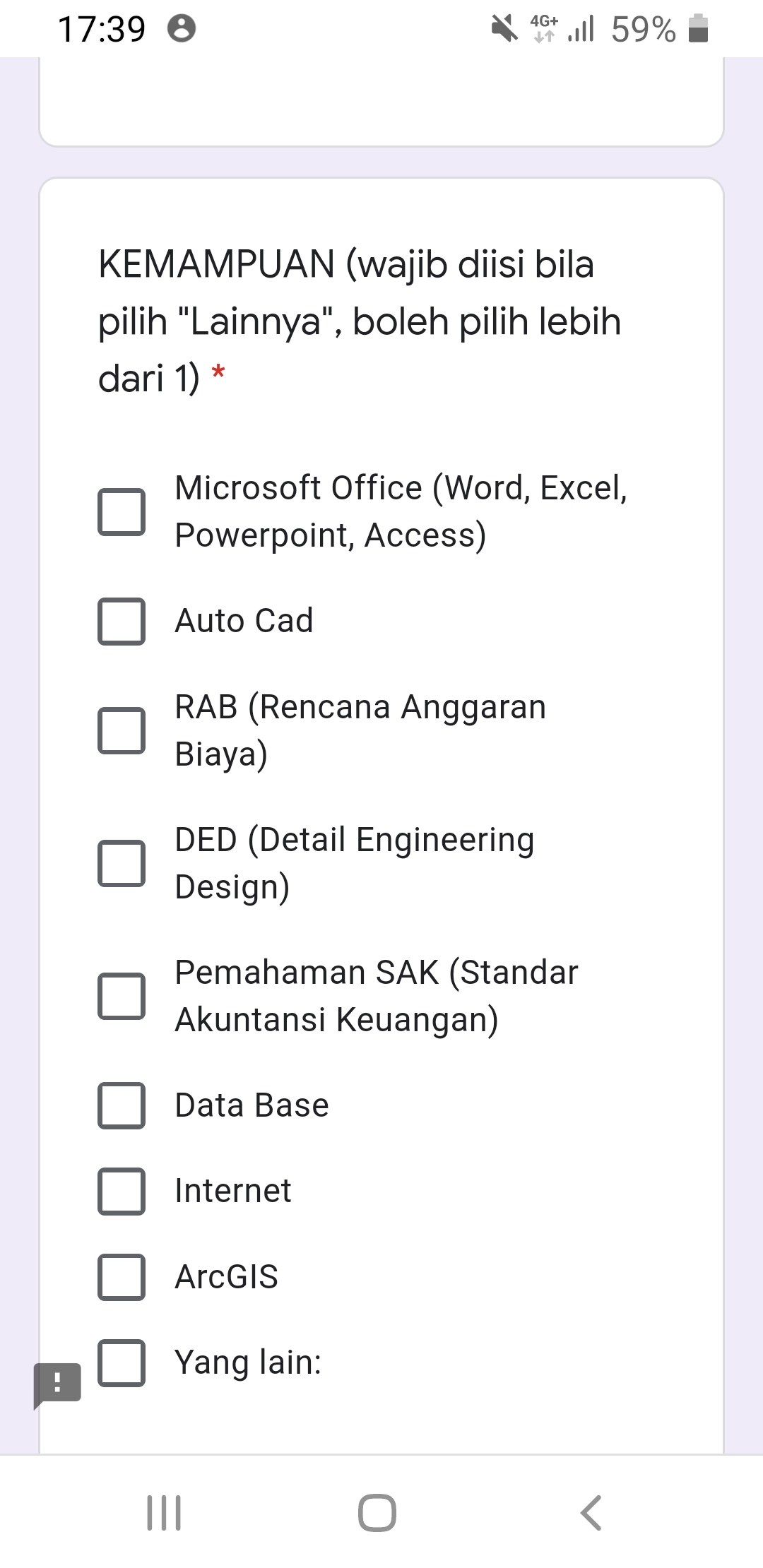Tap the Android home button
The image size is (763, 1568).
(377, 1512)
